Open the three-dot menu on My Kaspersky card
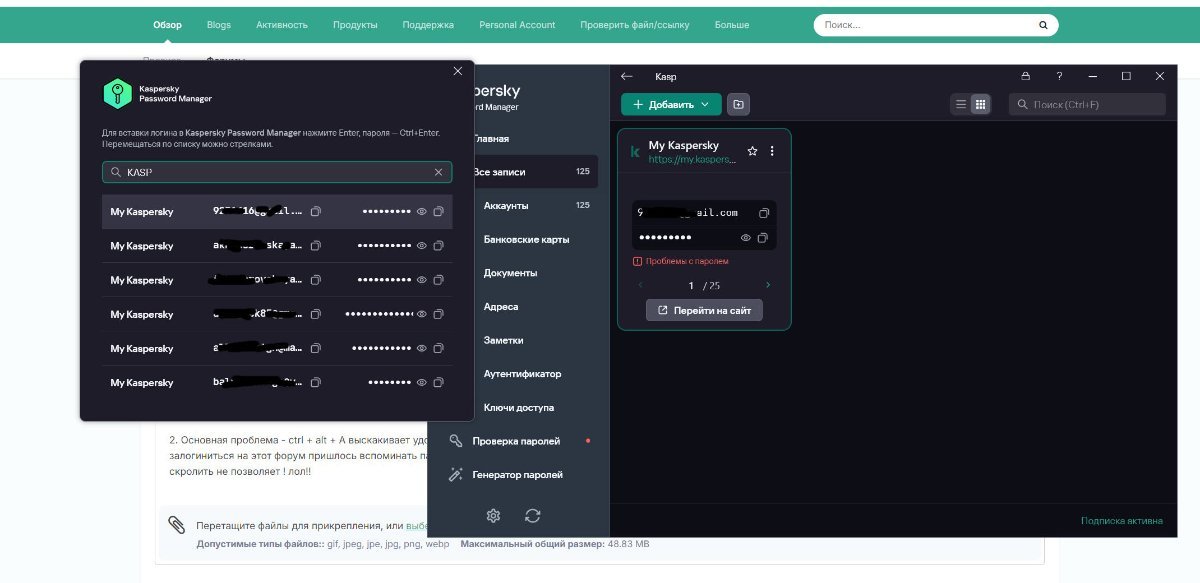This screenshot has width=1200, height=583. pyautogui.click(x=772, y=151)
